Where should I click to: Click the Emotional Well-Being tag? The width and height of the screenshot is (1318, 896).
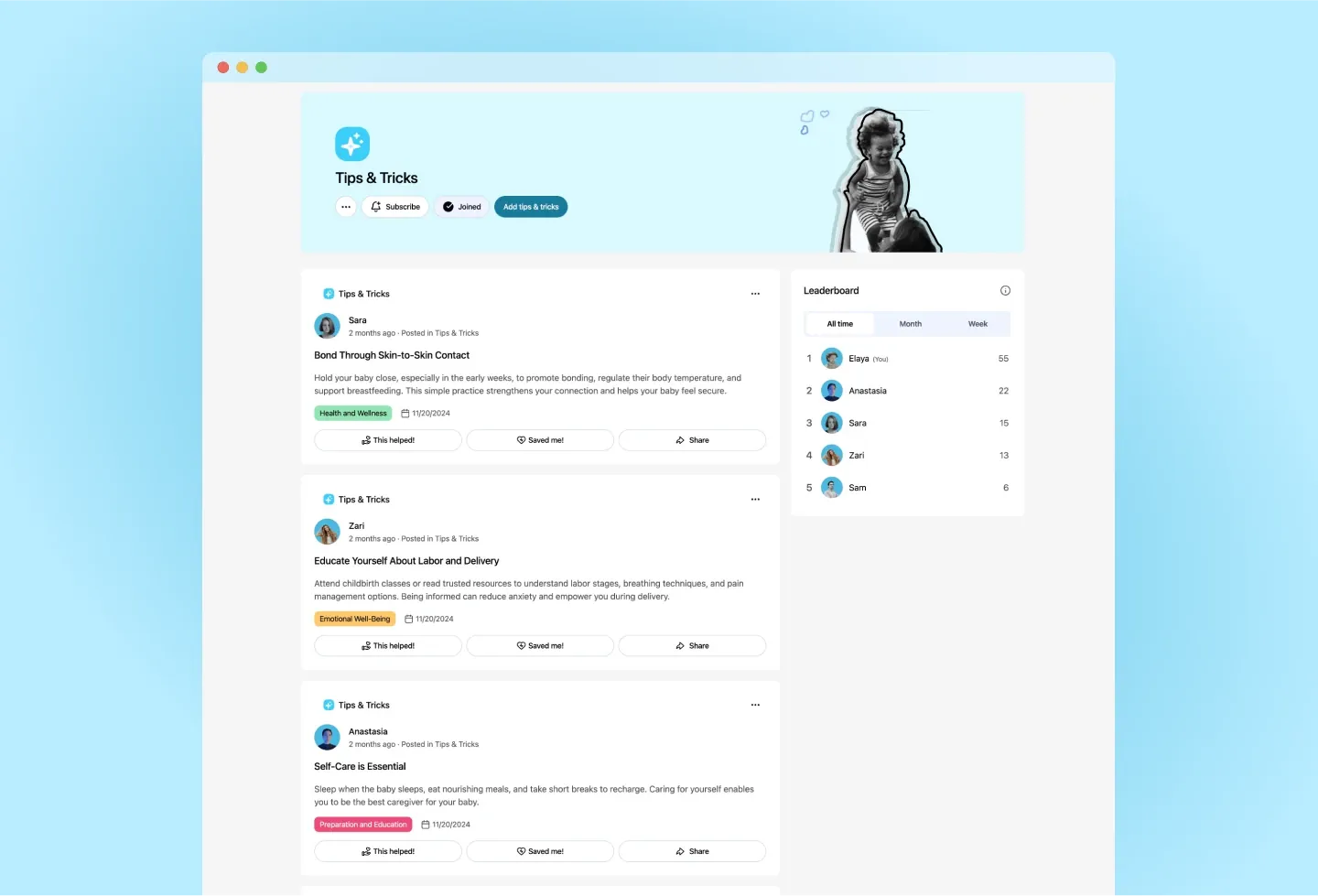[355, 619]
